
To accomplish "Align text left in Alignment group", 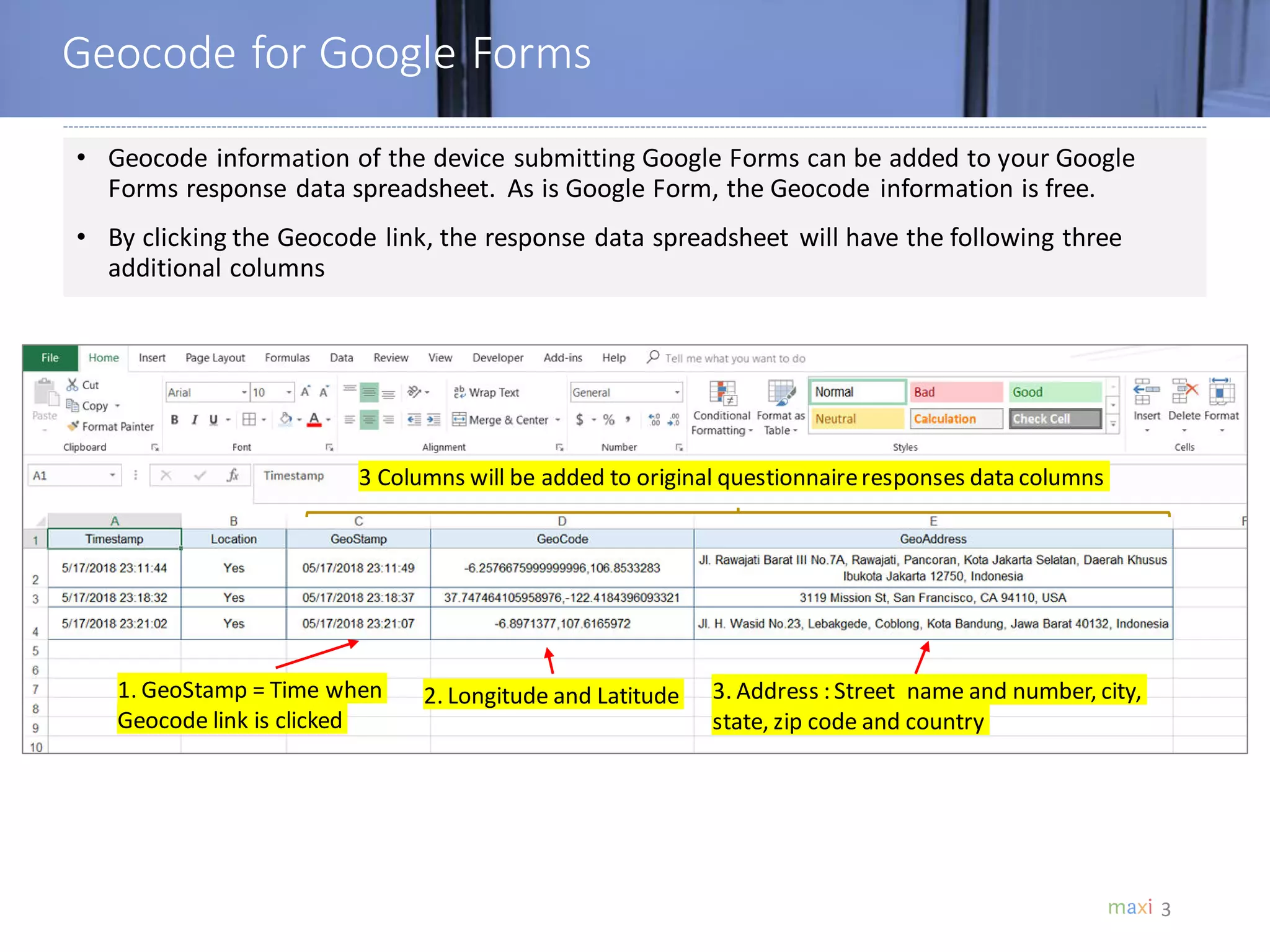I will point(350,420).
